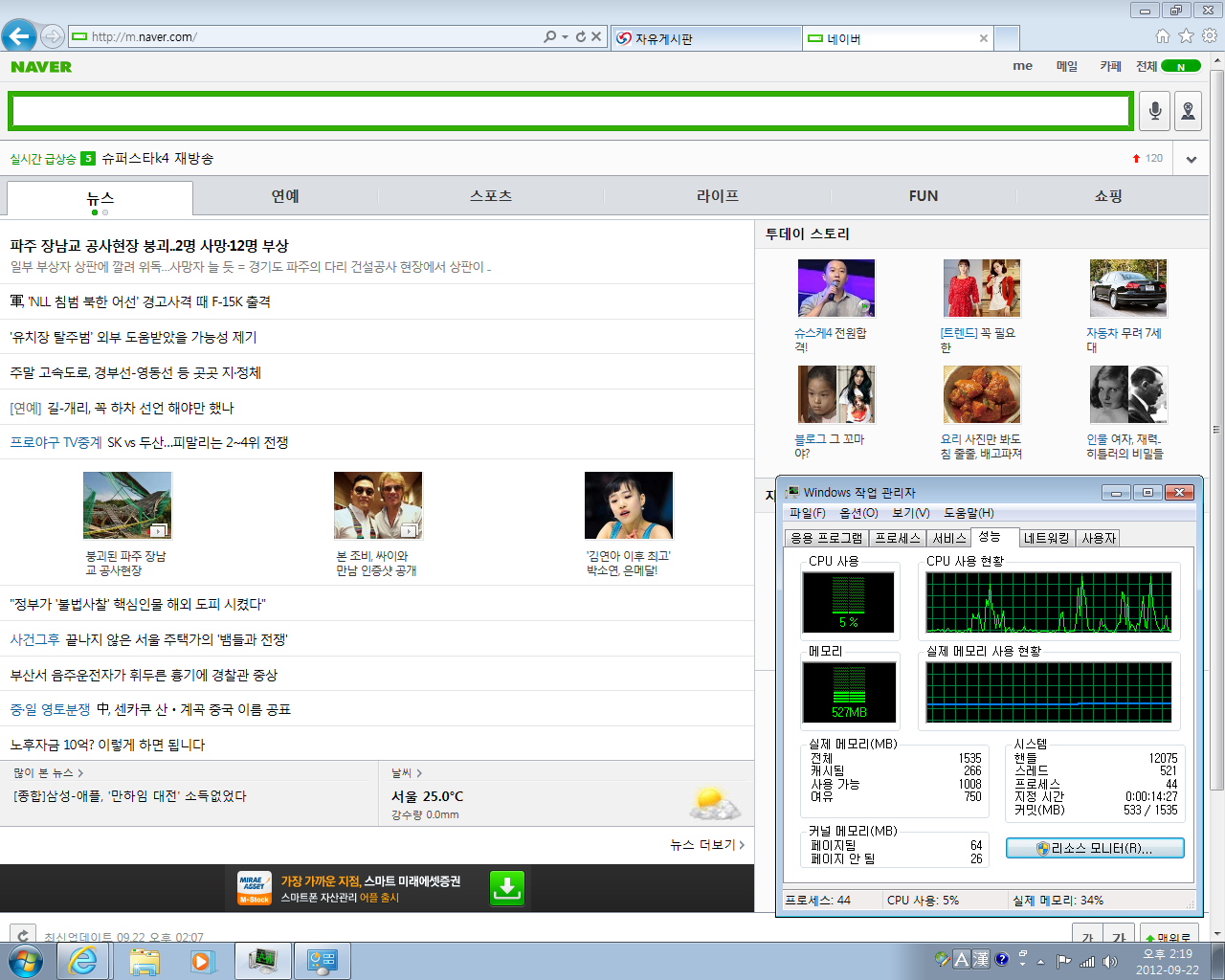Click the browser forward arrow button

(x=53, y=36)
